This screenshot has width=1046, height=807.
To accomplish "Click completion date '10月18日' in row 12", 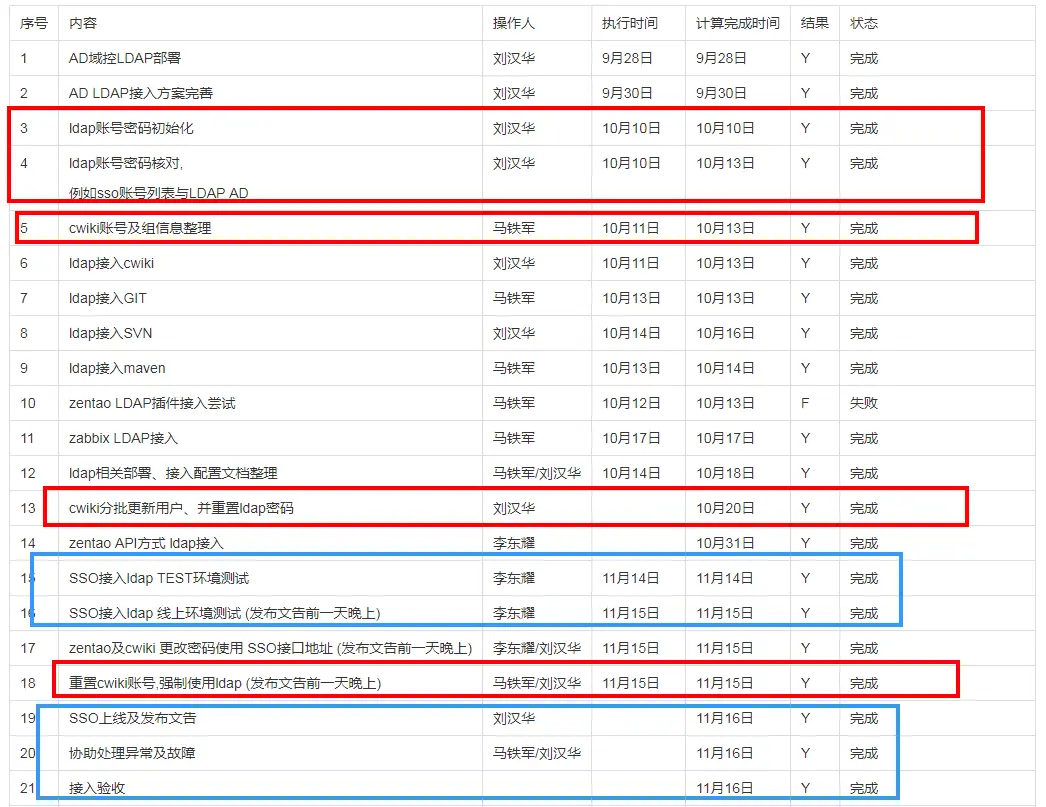I will point(725,474).
